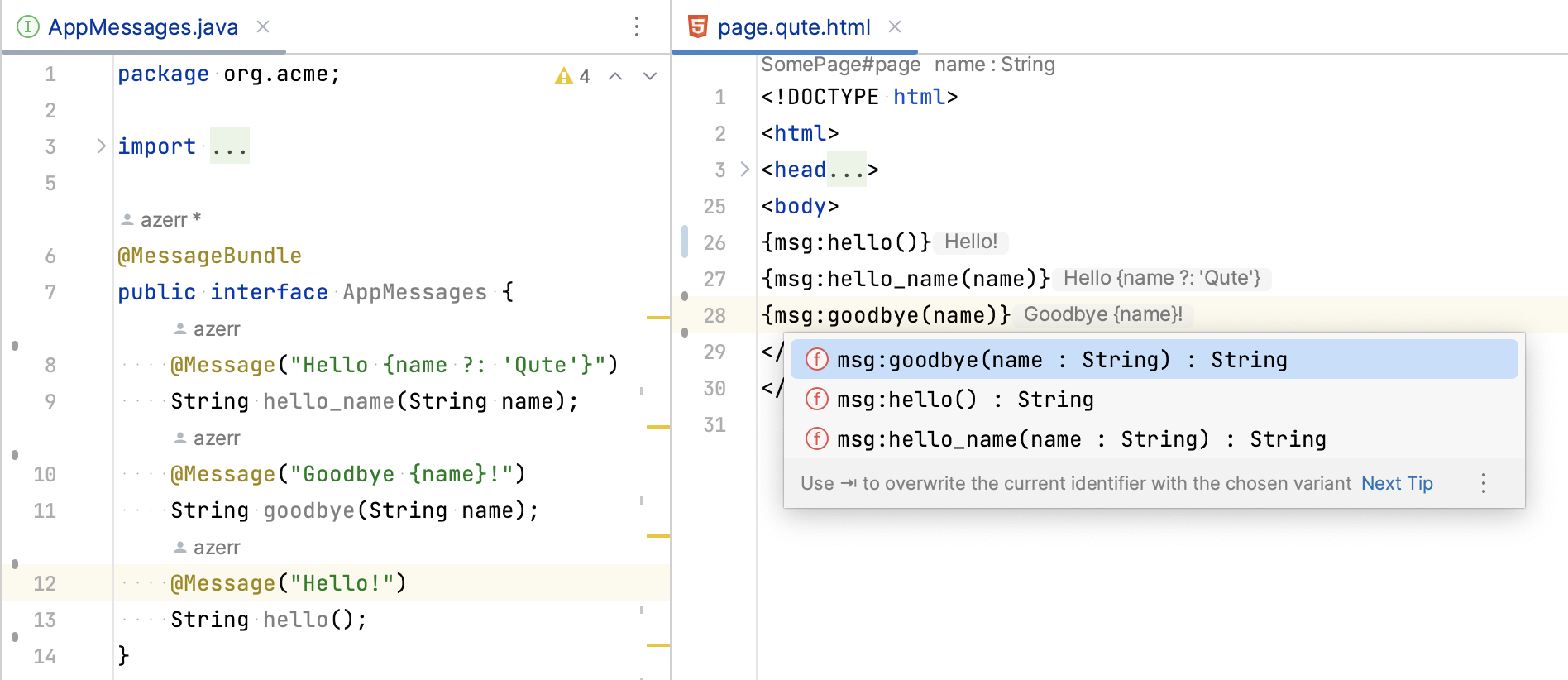Open the editor tabs options menu

(x=637, y=26)
